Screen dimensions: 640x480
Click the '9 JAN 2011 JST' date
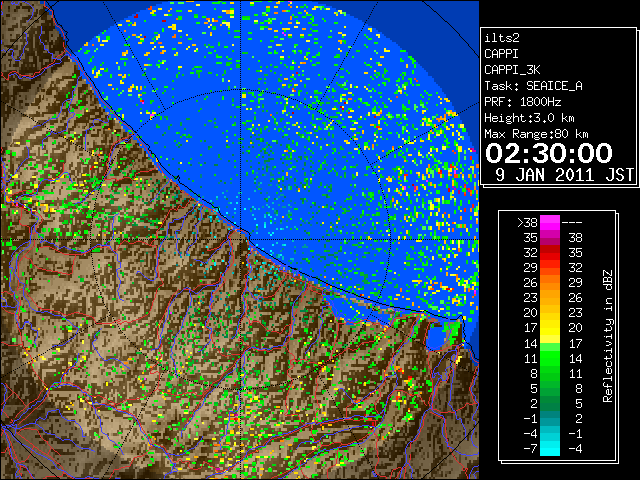point(565,175)
